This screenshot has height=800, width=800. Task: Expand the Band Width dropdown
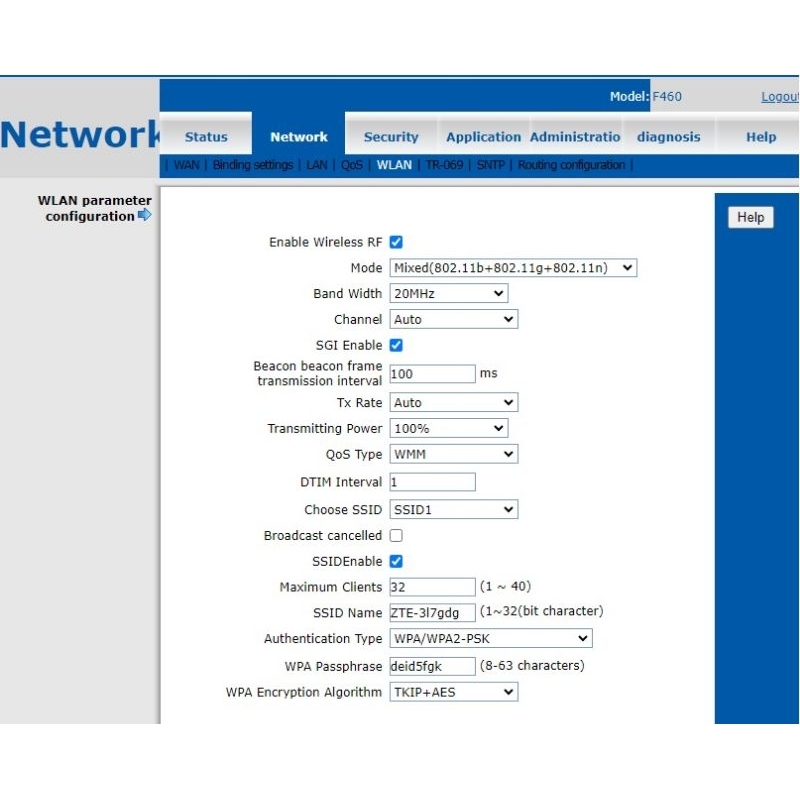click(x=448, y=294)
